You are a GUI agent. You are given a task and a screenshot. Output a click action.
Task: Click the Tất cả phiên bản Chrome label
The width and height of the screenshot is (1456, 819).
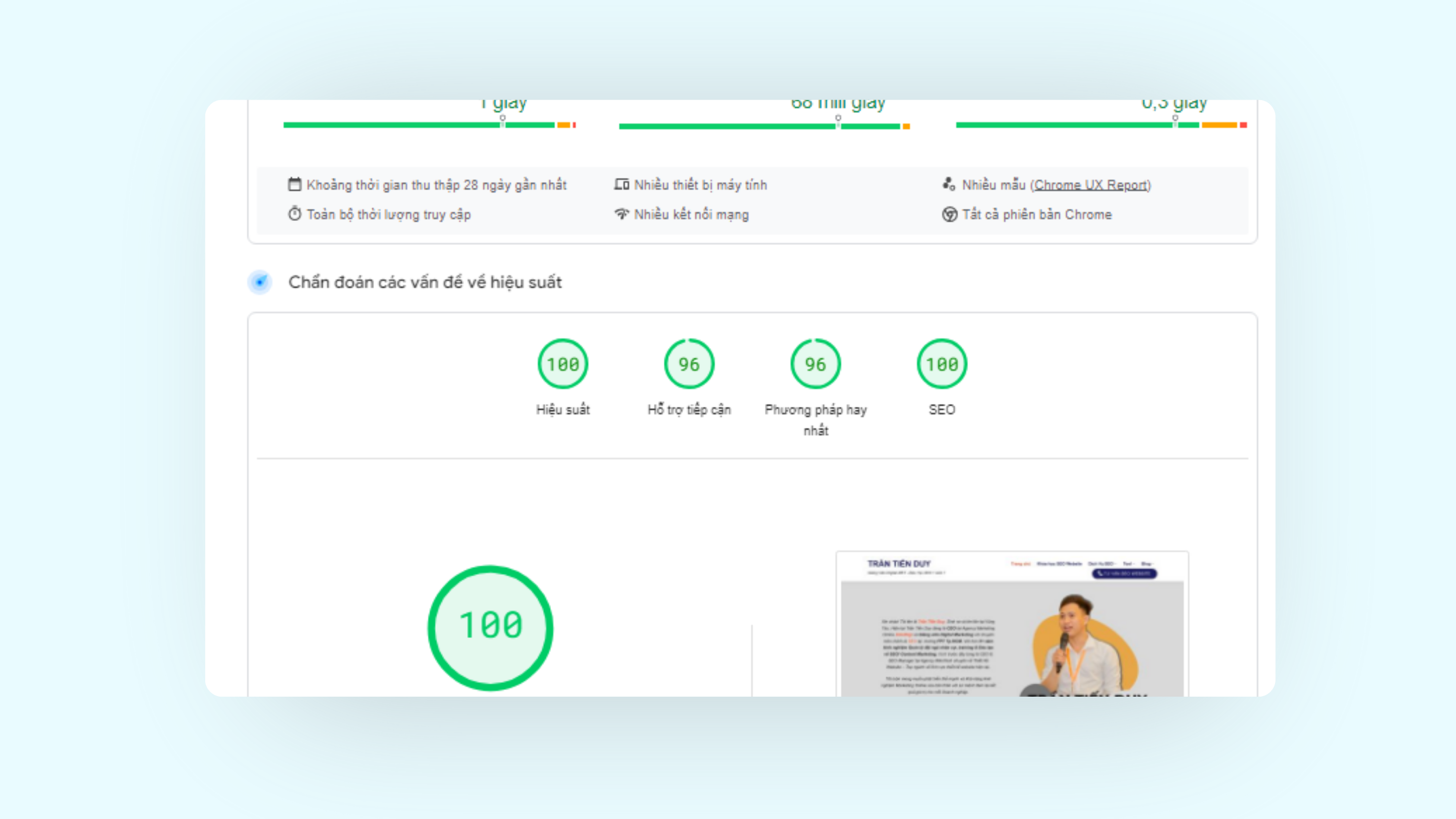coord(1036,215)
